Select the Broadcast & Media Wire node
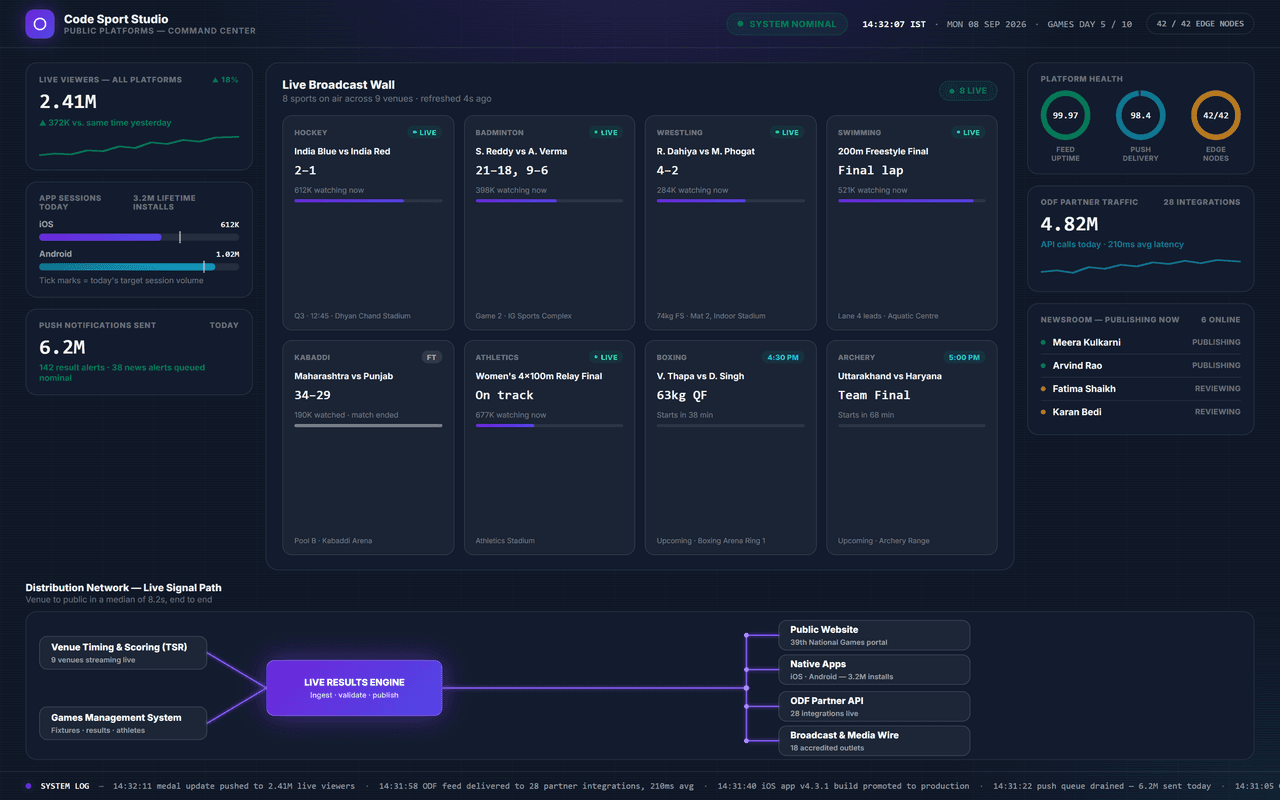The image size is (1280, 800). (874, 741)
